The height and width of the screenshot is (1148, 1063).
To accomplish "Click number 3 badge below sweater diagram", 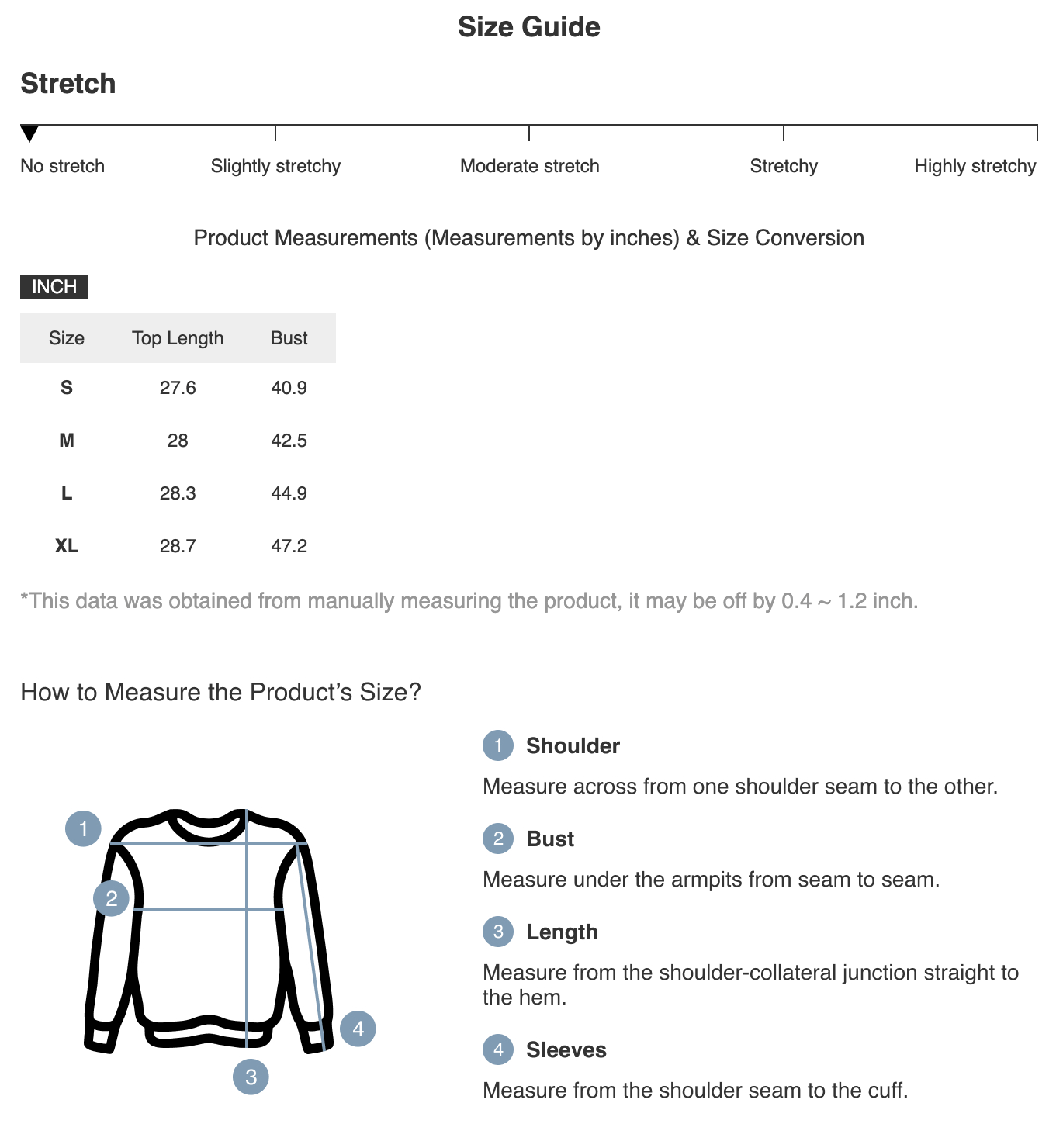I will coord(251,1077).
